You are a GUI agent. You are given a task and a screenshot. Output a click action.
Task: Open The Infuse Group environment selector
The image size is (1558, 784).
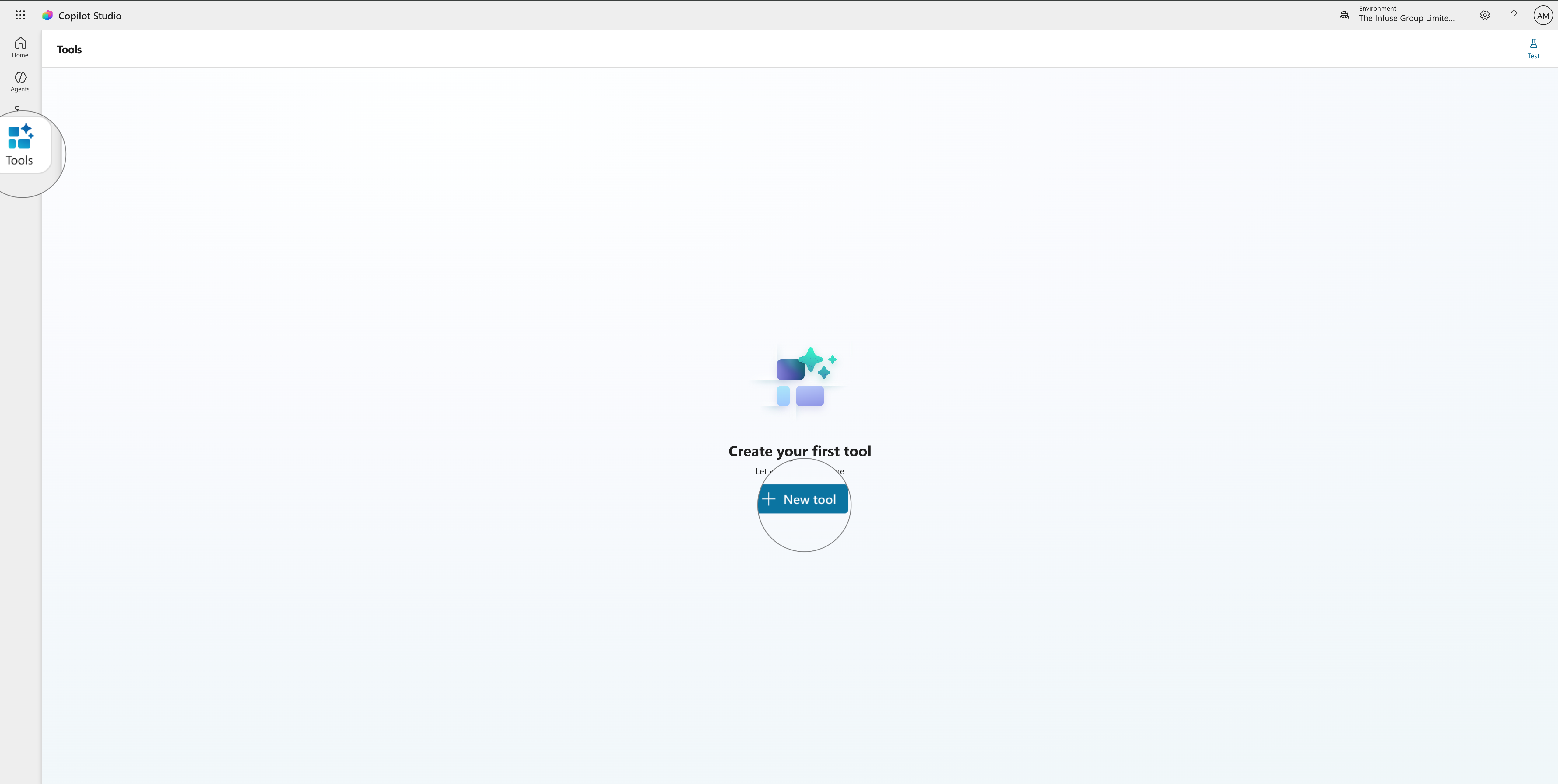click(1406, 14)
